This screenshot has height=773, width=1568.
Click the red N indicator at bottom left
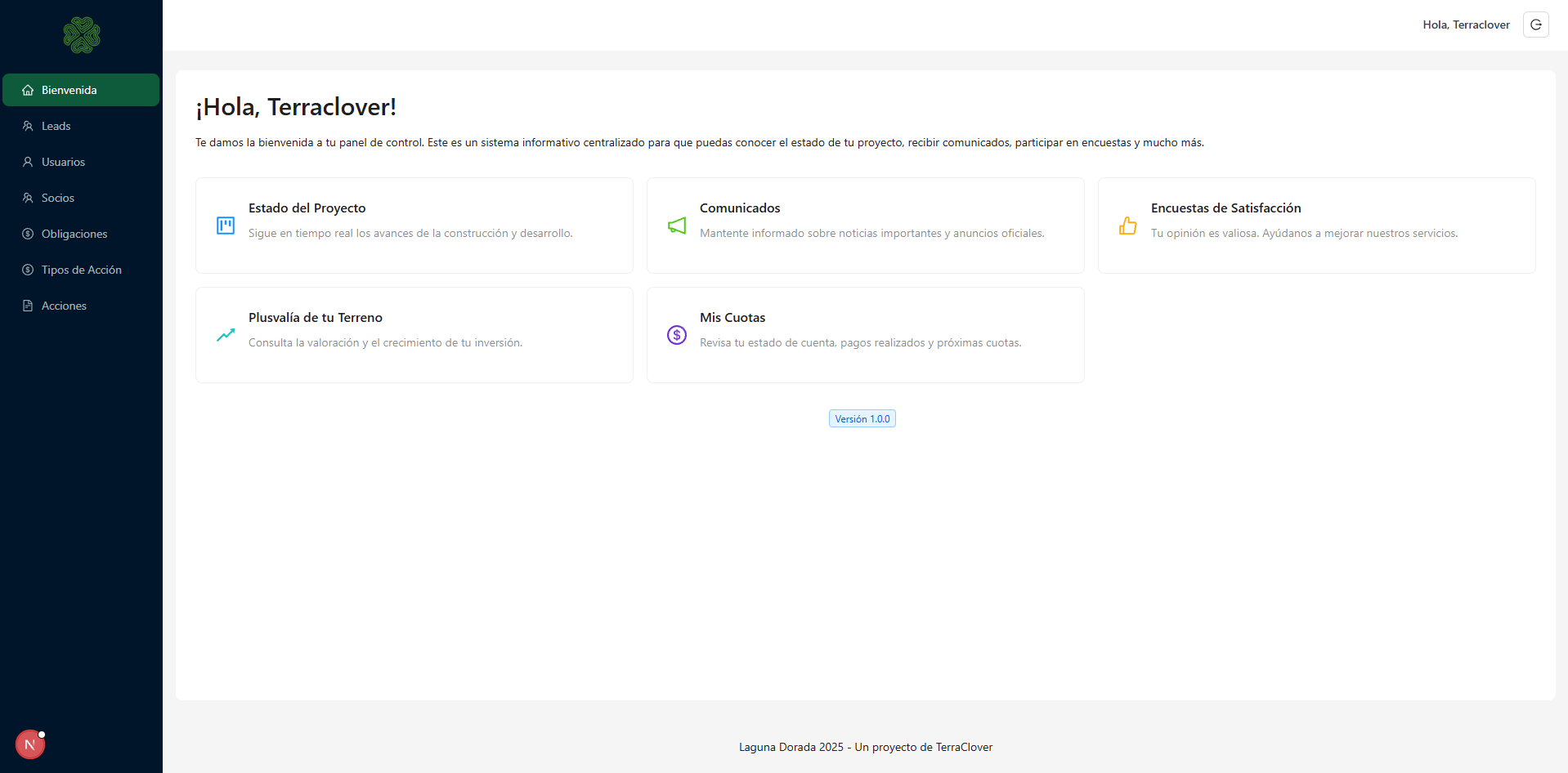tap(29, 744)
